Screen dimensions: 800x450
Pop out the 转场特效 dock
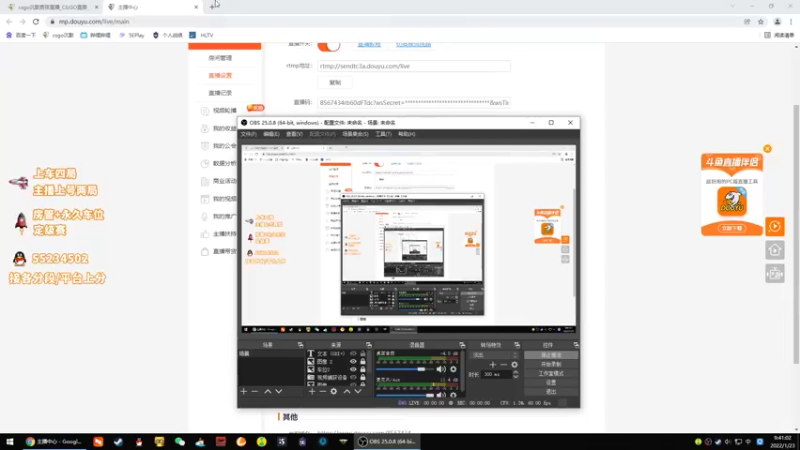click(517, 345)
